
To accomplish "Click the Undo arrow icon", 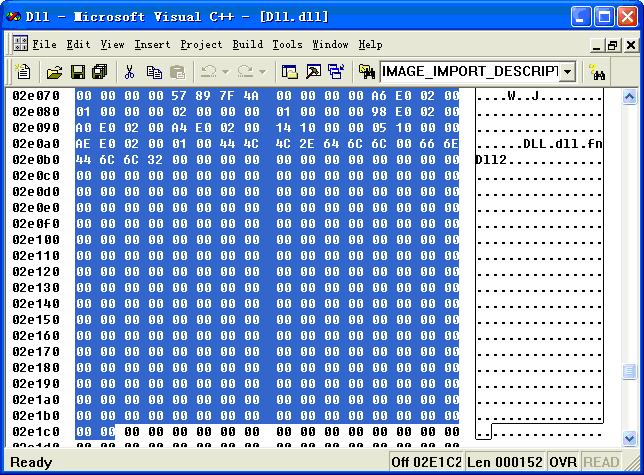I will (x=208, y=72).
